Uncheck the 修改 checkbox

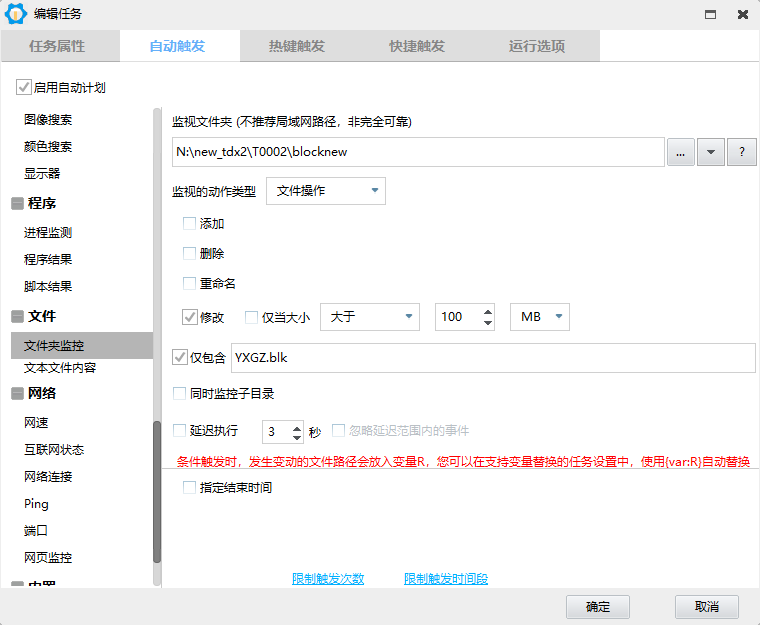point(190,317)
